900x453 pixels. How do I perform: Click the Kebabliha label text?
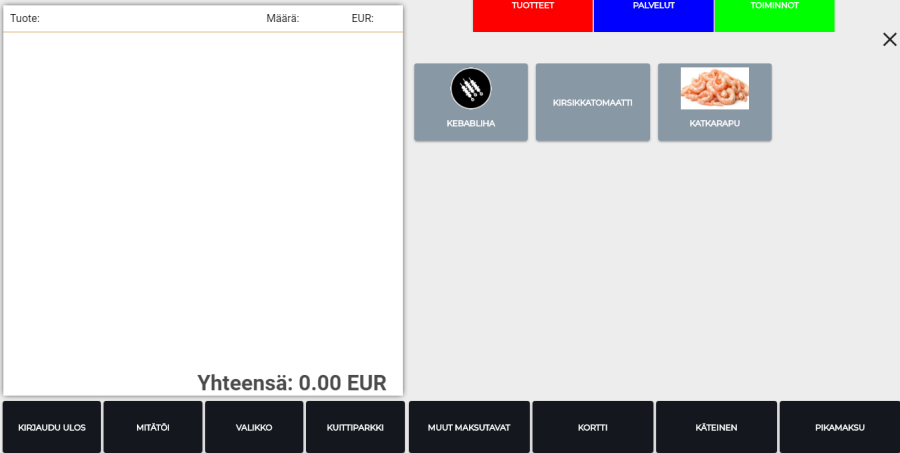(x=471, y=124)
